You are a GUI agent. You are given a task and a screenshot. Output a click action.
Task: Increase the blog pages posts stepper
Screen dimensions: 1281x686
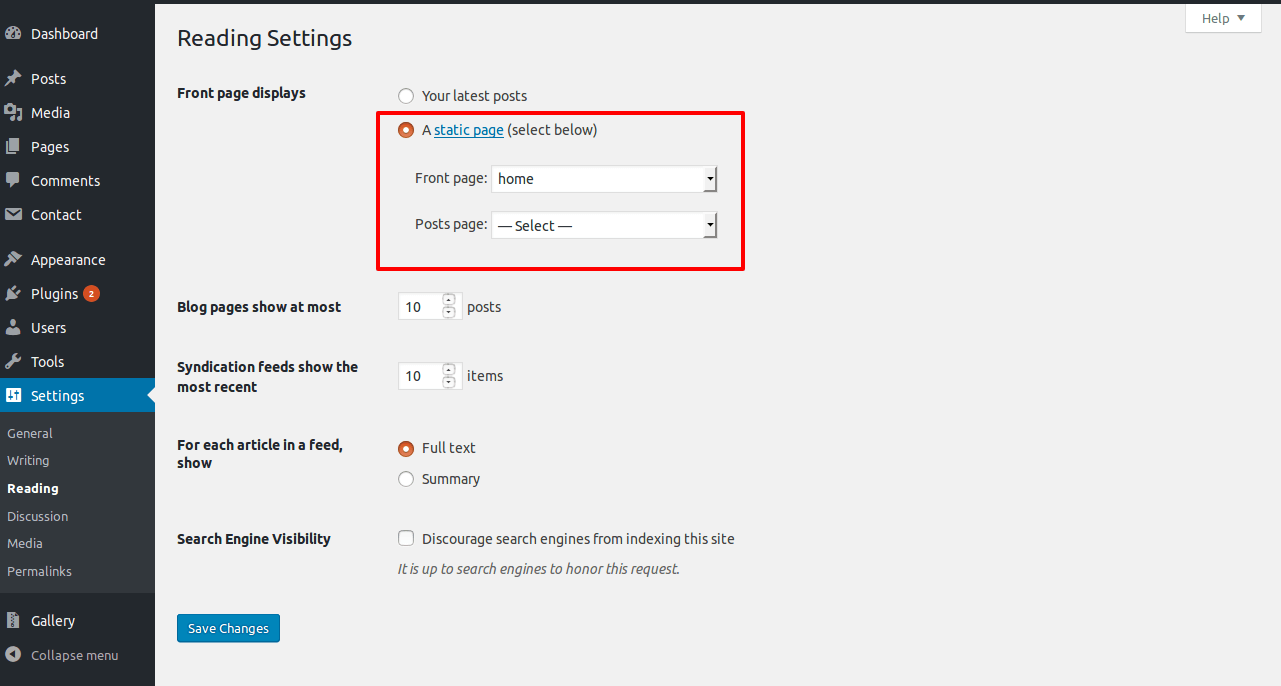click(449, 300)
